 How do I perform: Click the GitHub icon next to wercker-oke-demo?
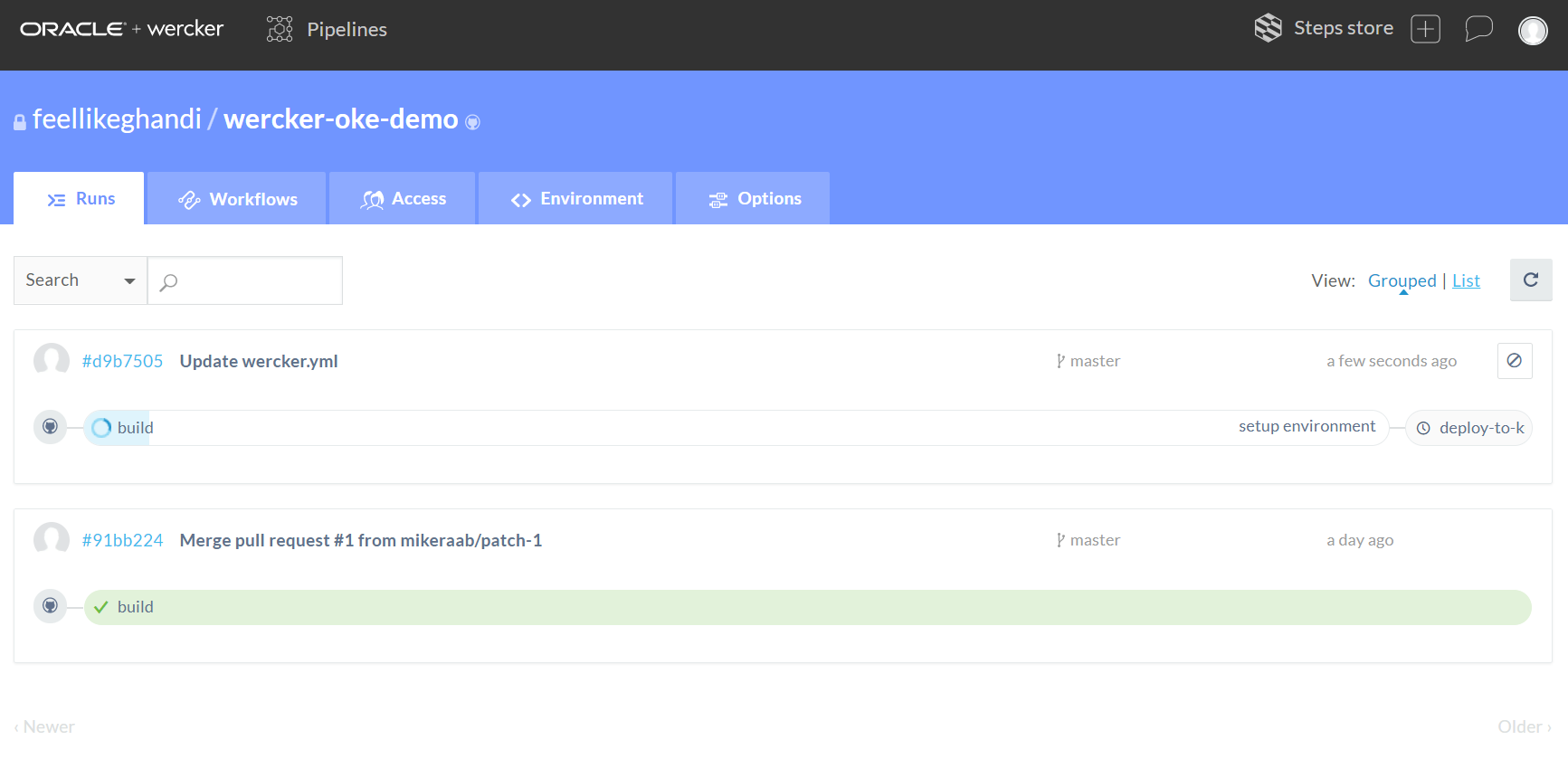coord(472,122)
